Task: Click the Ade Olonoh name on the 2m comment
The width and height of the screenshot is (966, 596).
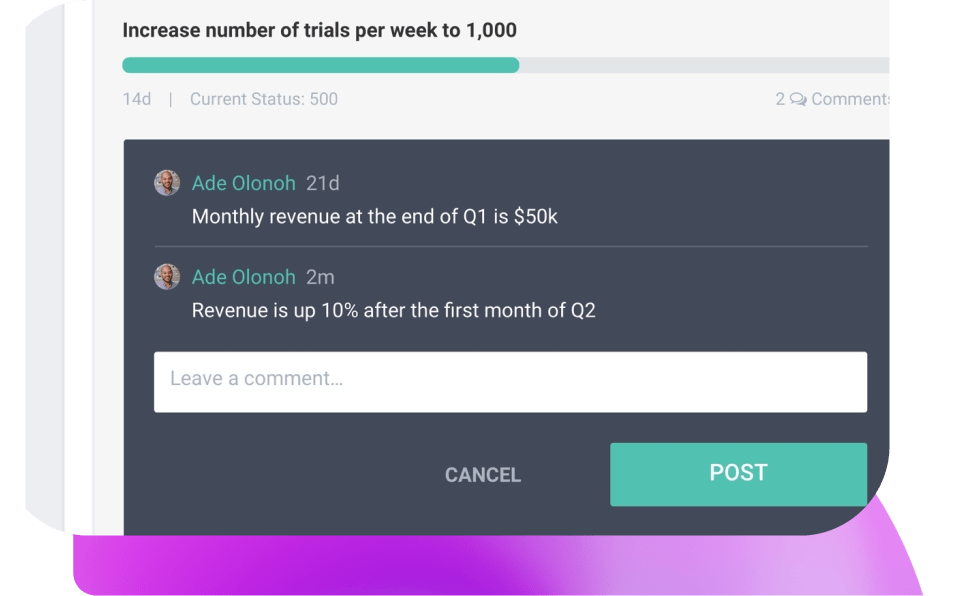Action: 243,277
